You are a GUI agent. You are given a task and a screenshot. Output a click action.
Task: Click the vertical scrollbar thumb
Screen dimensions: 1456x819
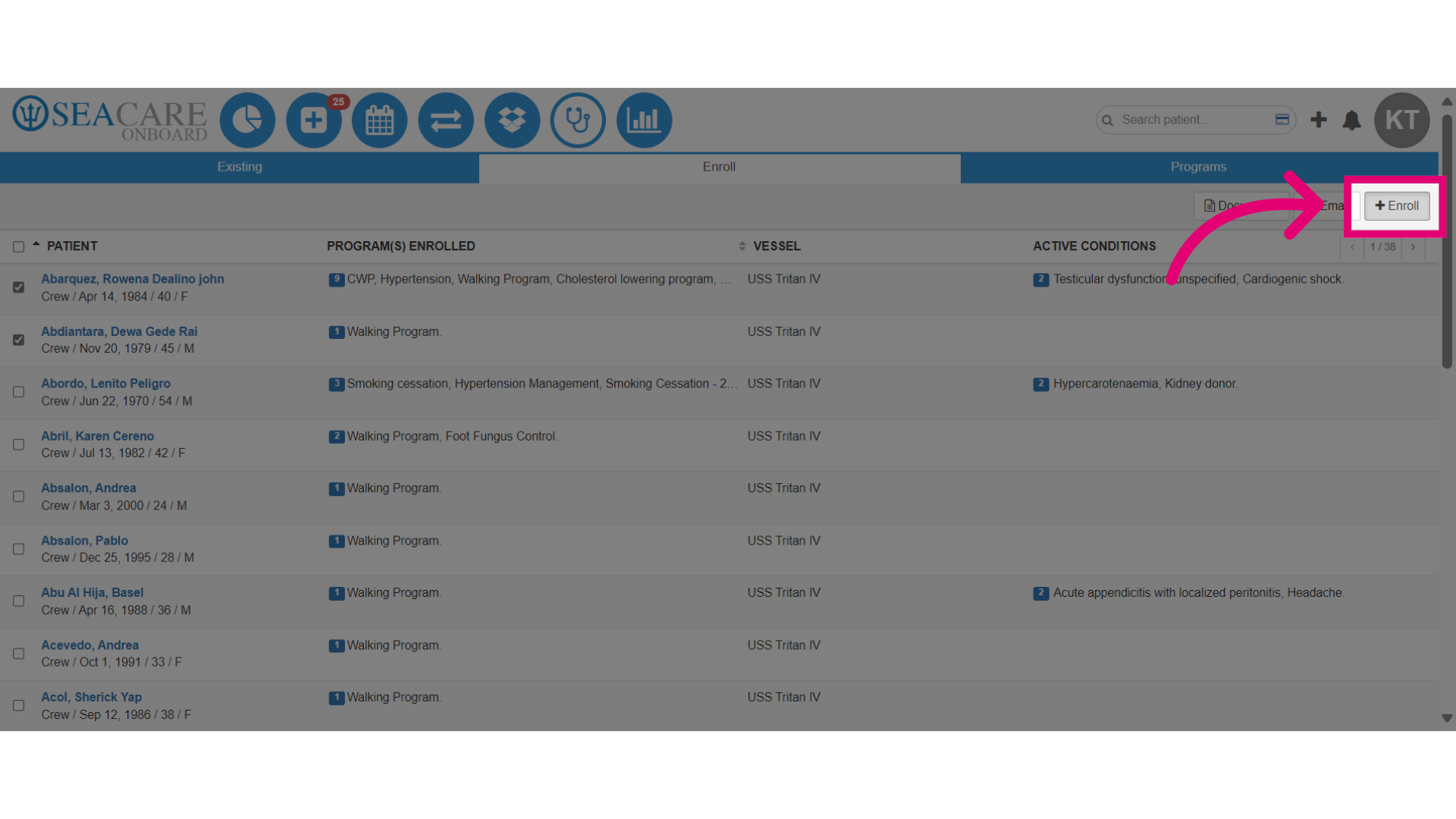tap(1446, 241)
